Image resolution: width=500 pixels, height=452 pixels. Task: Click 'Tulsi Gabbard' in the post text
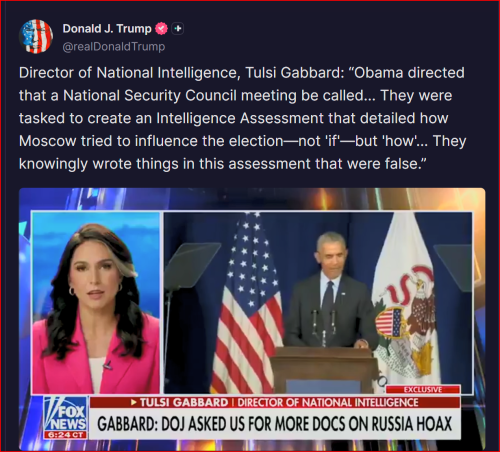(292, 73)
